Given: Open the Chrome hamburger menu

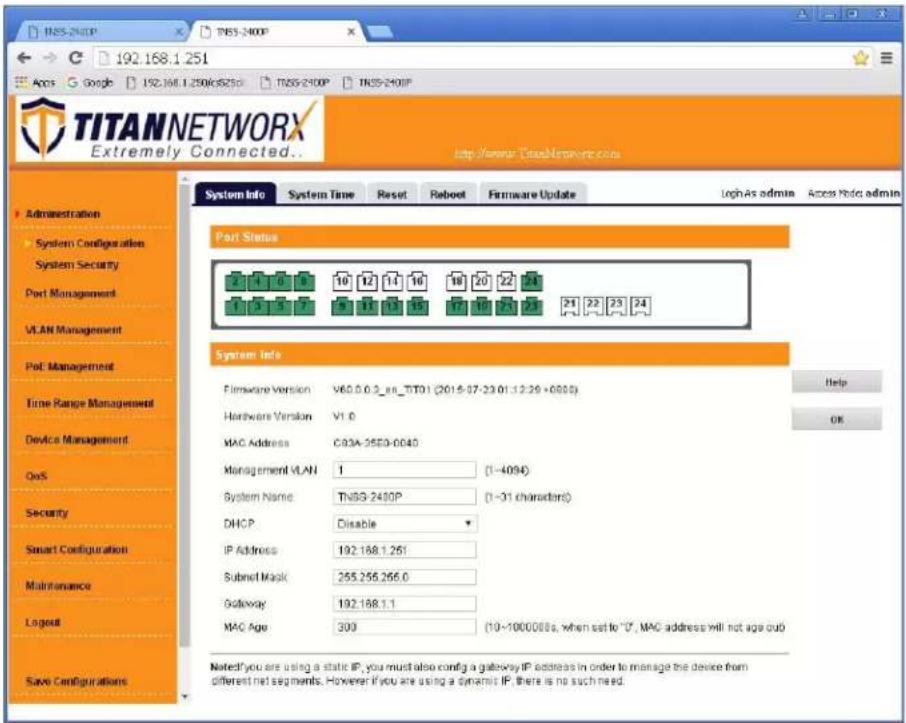Looking at the screenshot, I should coord(886,58).
